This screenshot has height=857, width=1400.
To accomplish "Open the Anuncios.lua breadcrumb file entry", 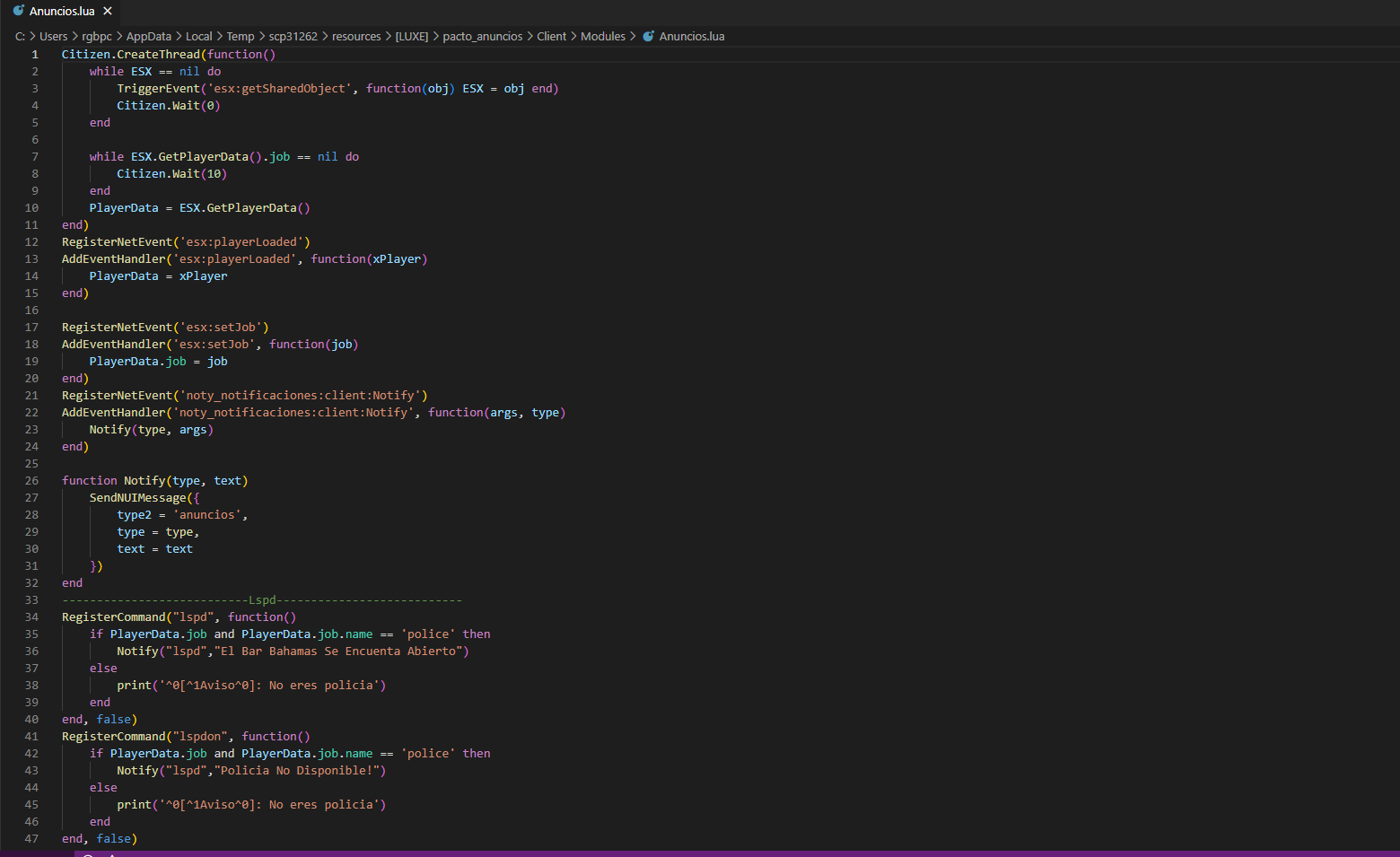I will point(692,36).
